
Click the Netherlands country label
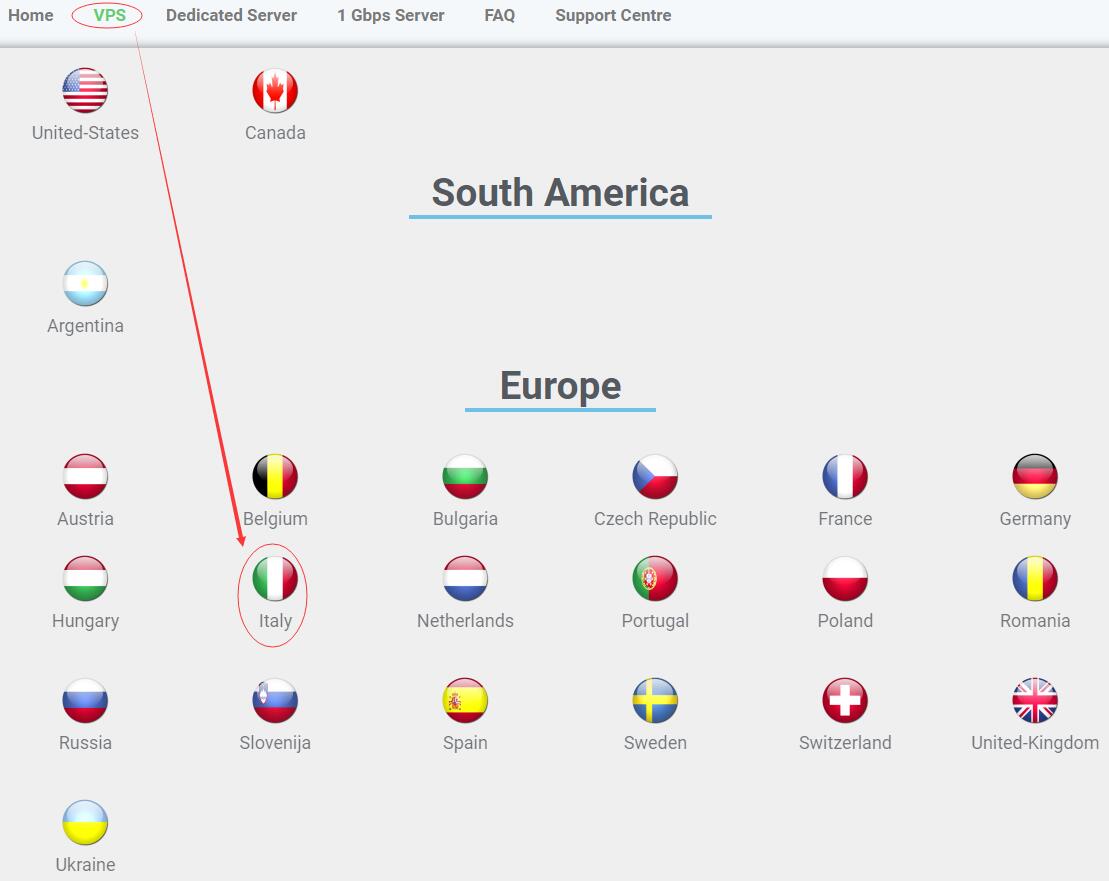point(465,621)
